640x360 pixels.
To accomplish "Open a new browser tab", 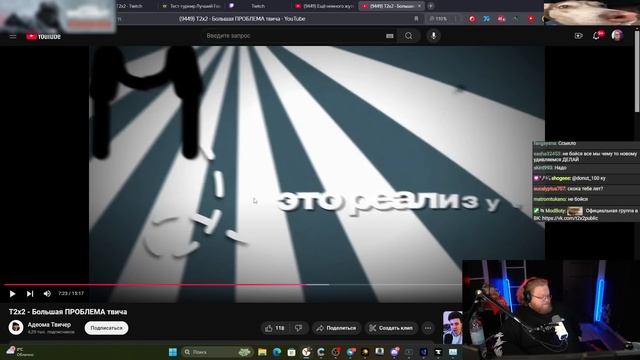I will [431, 6].
